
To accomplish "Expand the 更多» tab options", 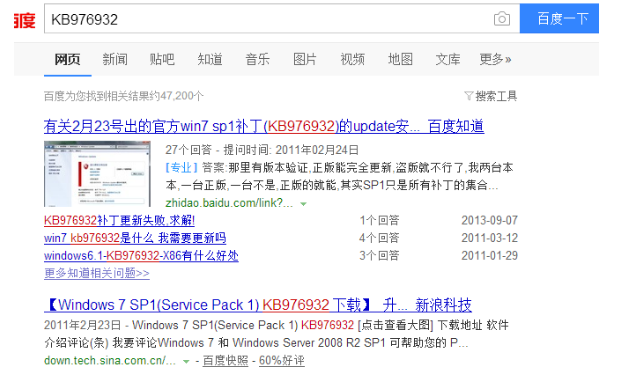I will 495,59.
